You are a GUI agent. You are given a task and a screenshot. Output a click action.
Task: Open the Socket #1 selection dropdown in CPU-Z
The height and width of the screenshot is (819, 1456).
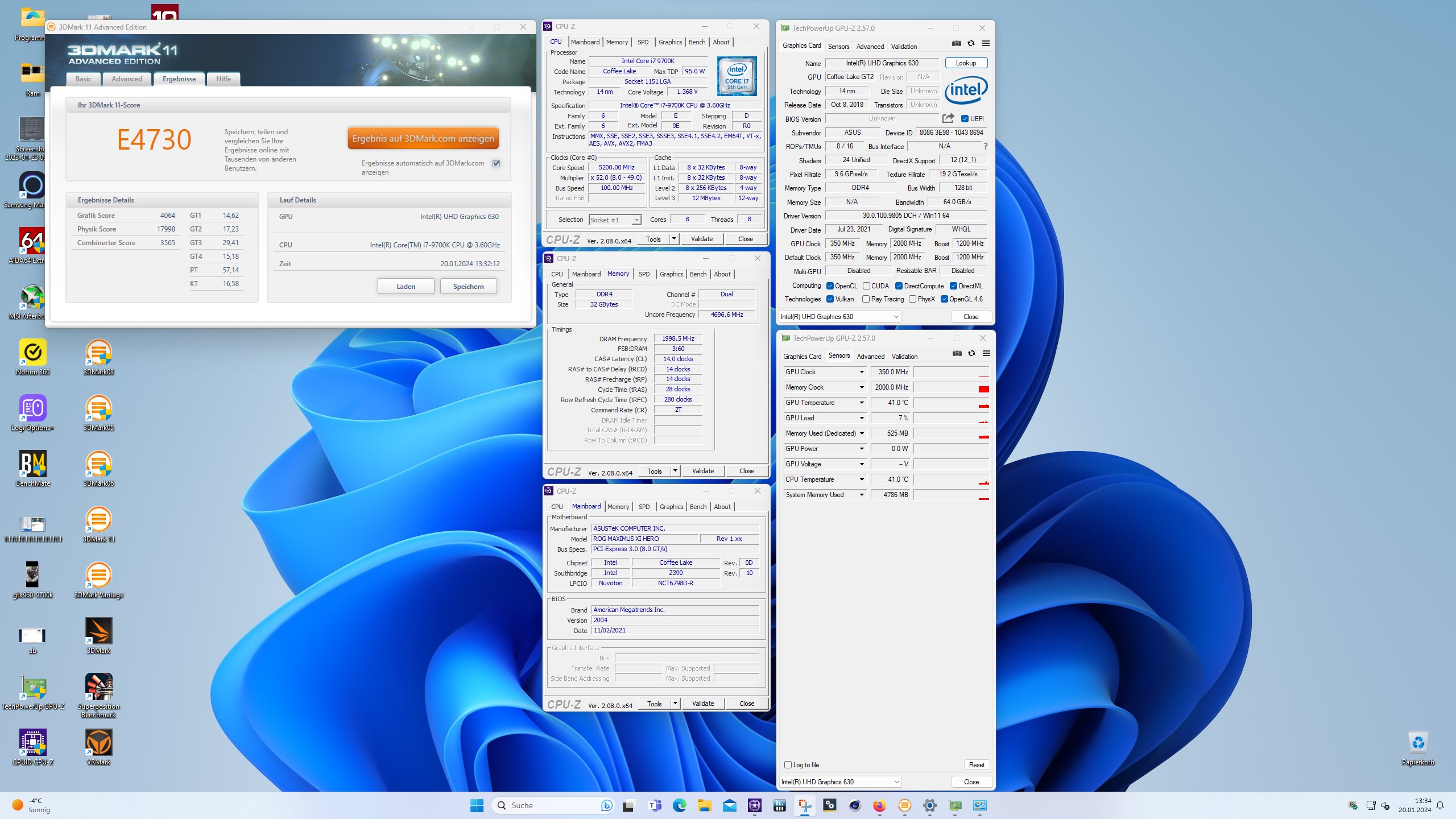click(615, 220)
